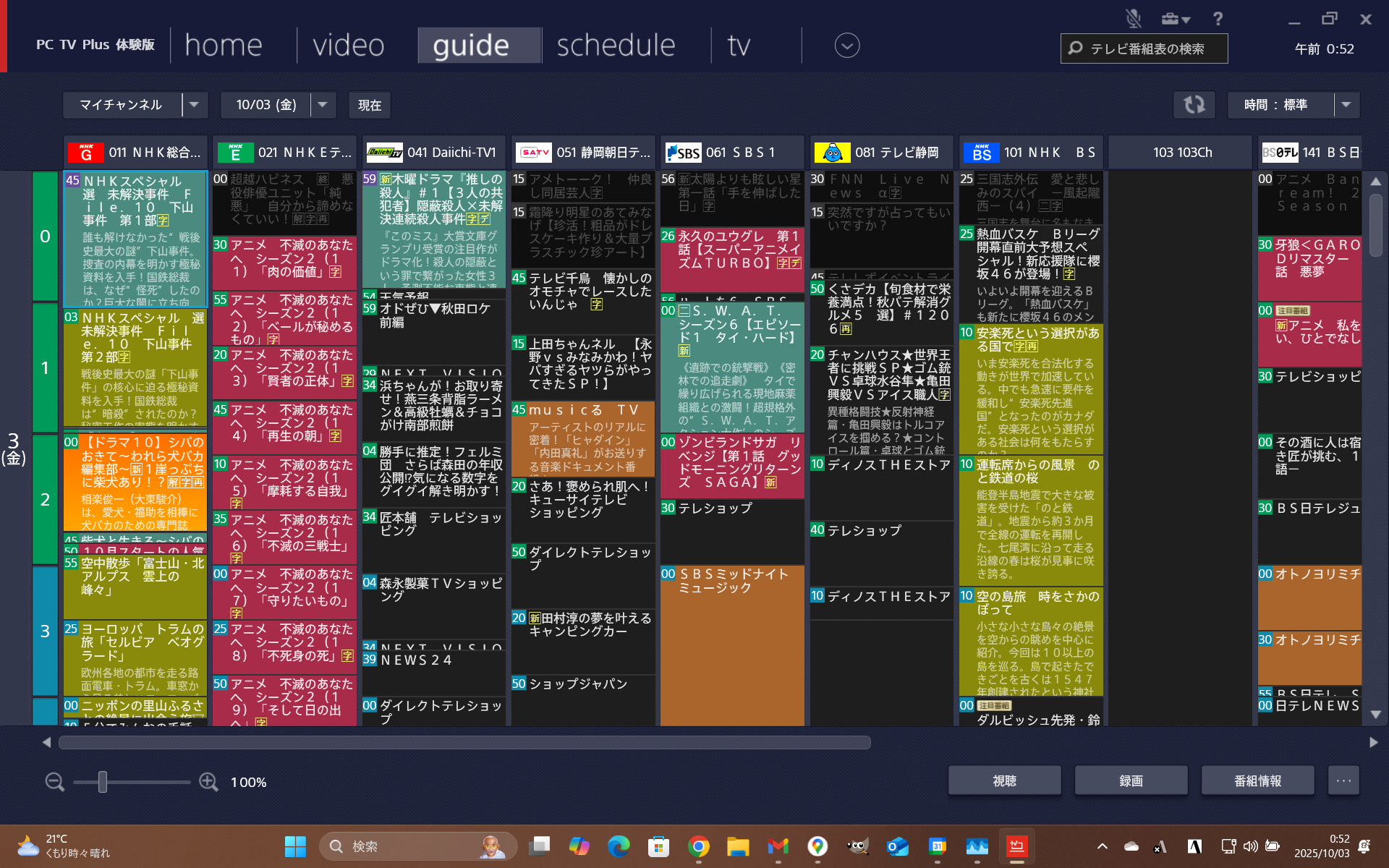Click the refresh program guide icon
Screen dimensions: 1389x868
[1194, 105]
